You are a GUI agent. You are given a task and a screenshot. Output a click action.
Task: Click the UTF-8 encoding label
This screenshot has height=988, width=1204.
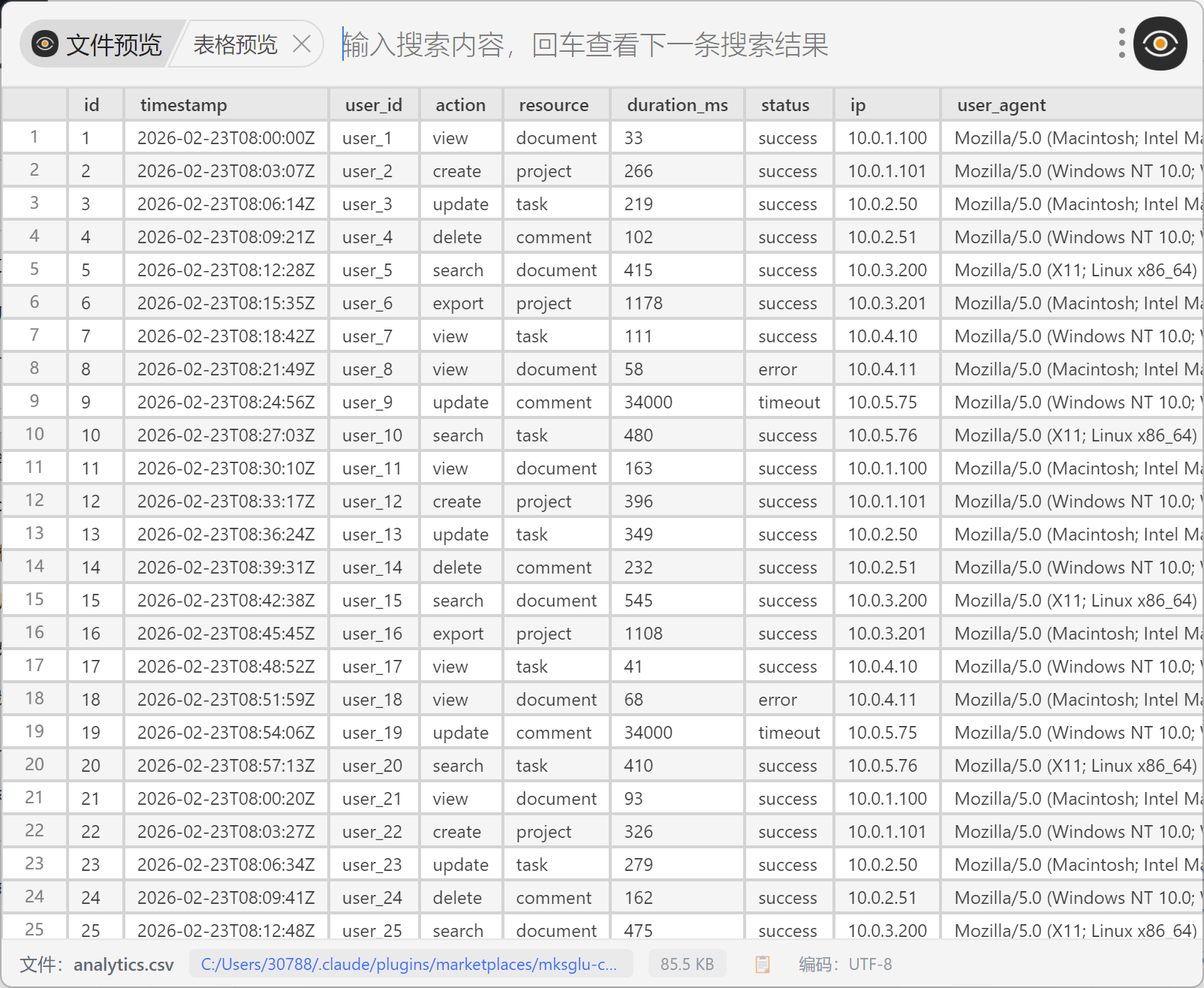click(870, 964)
